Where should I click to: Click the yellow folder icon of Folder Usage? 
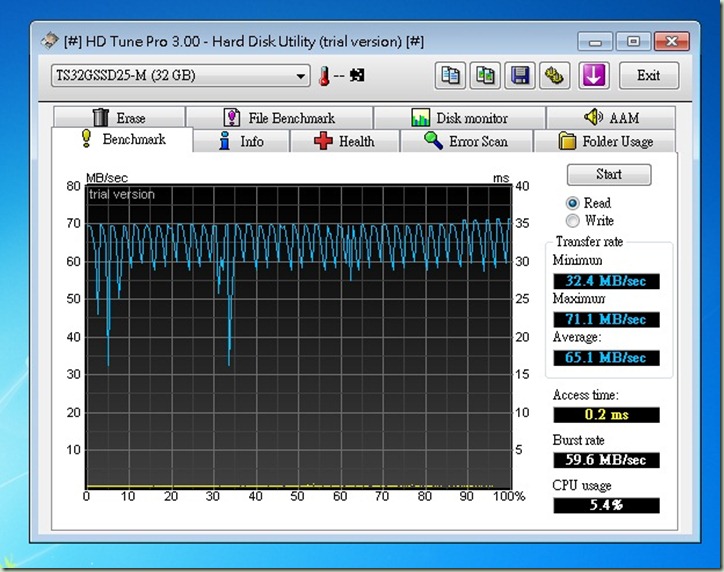[567, 140]
